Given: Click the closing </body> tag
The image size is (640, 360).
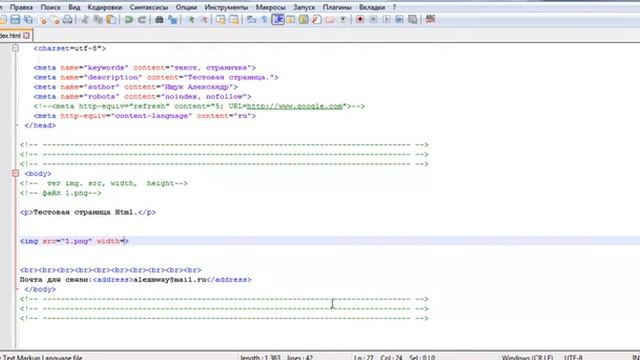Looking at the screenshot, I should [x=40, y=289].
